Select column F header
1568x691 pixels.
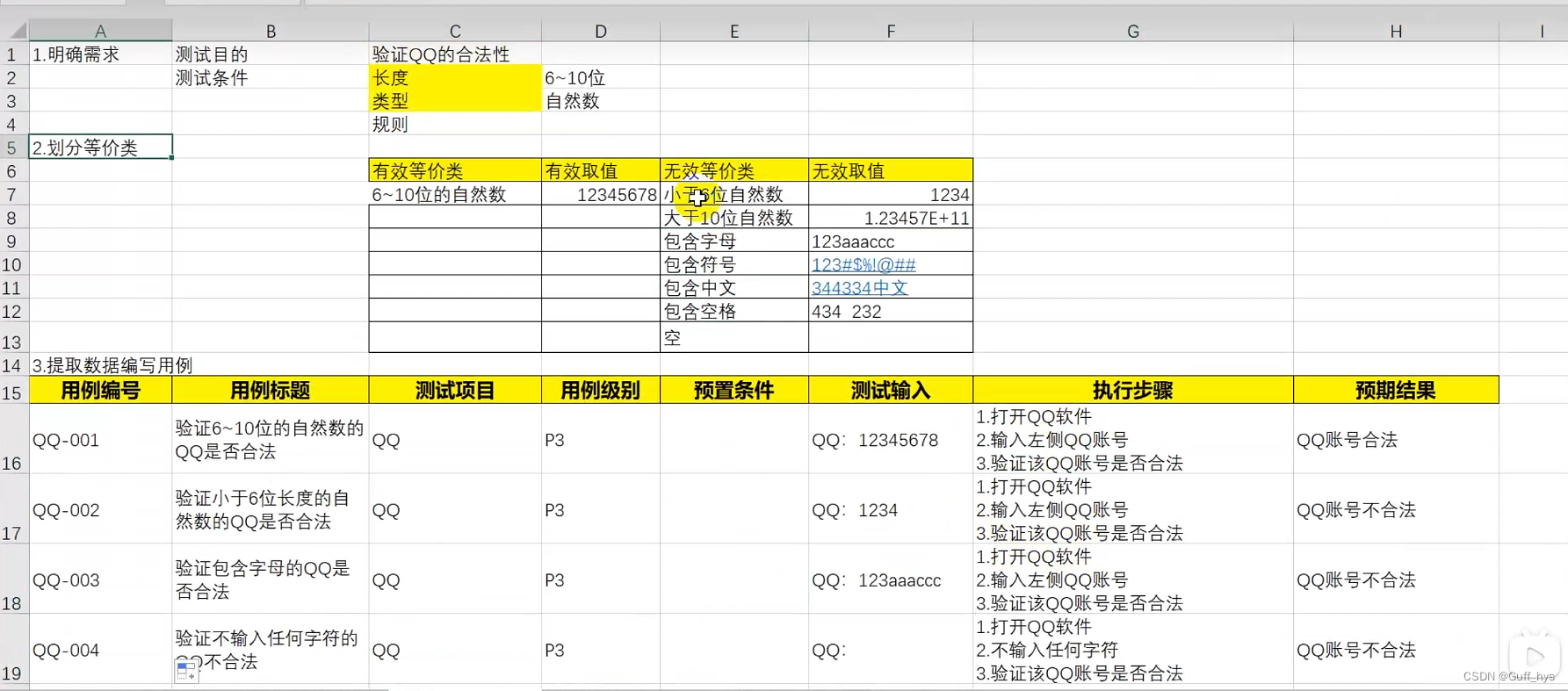tap(891, 31)
